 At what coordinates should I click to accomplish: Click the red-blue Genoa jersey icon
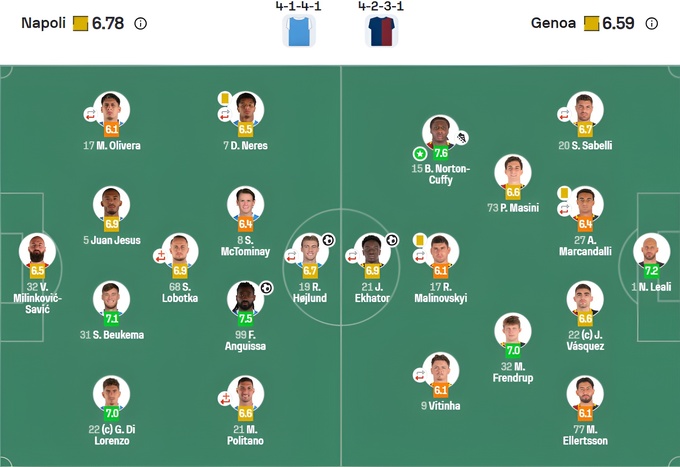click(x=382, y=29)
